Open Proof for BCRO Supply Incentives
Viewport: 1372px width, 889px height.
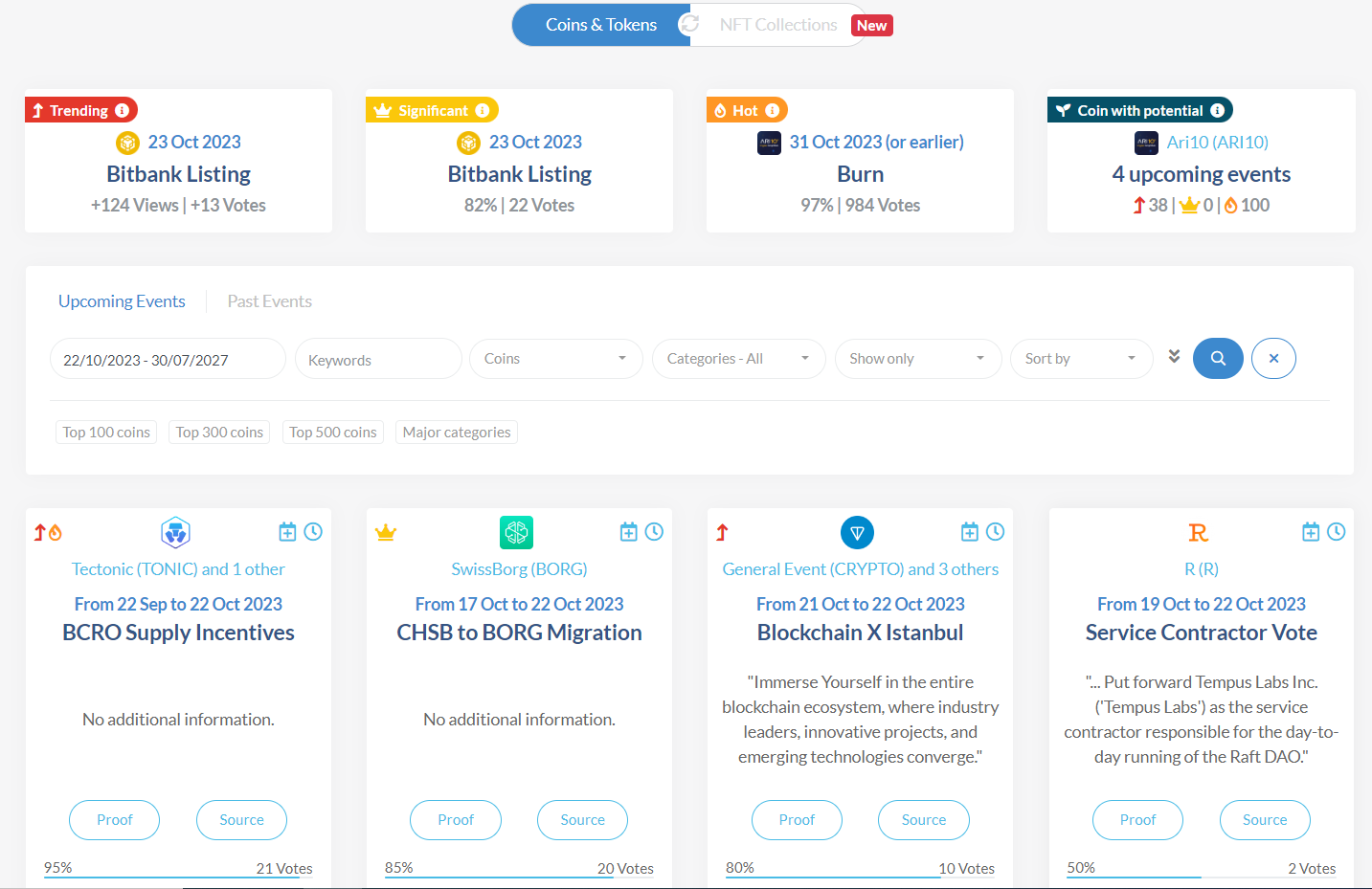click(115, 820)
